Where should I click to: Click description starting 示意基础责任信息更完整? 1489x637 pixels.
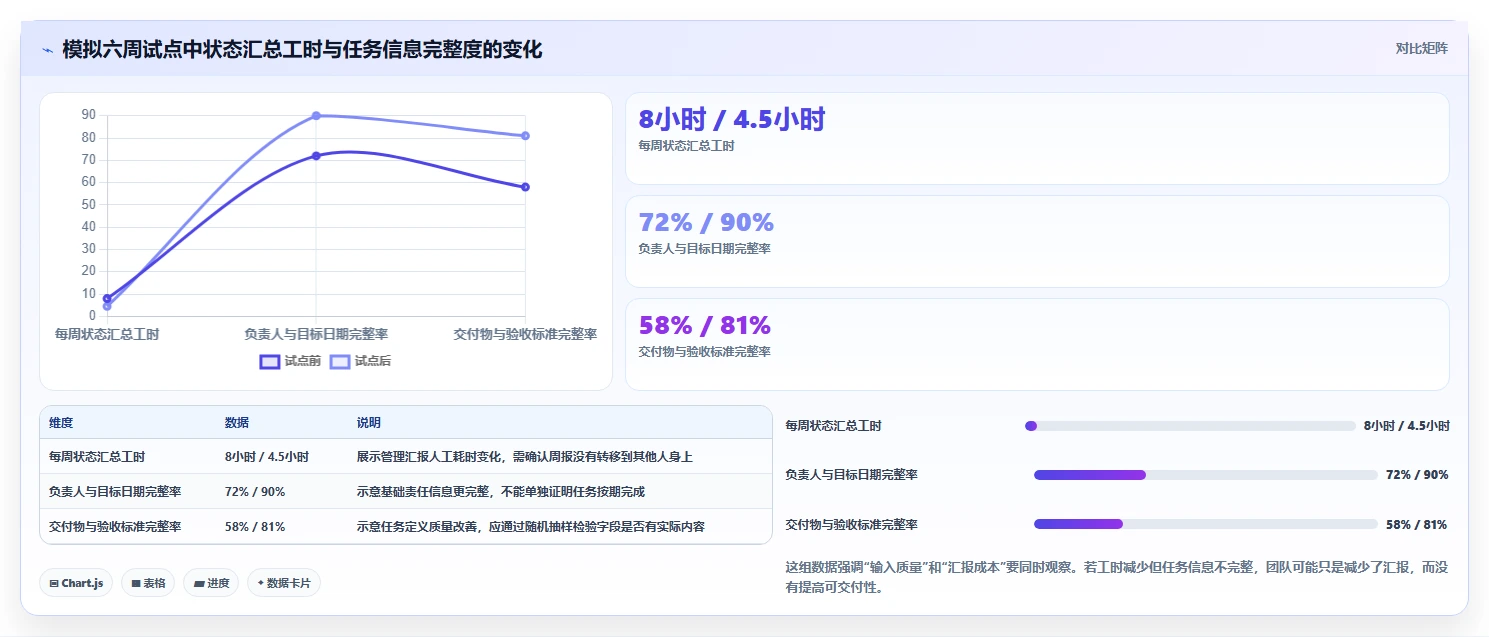(501, 492)
